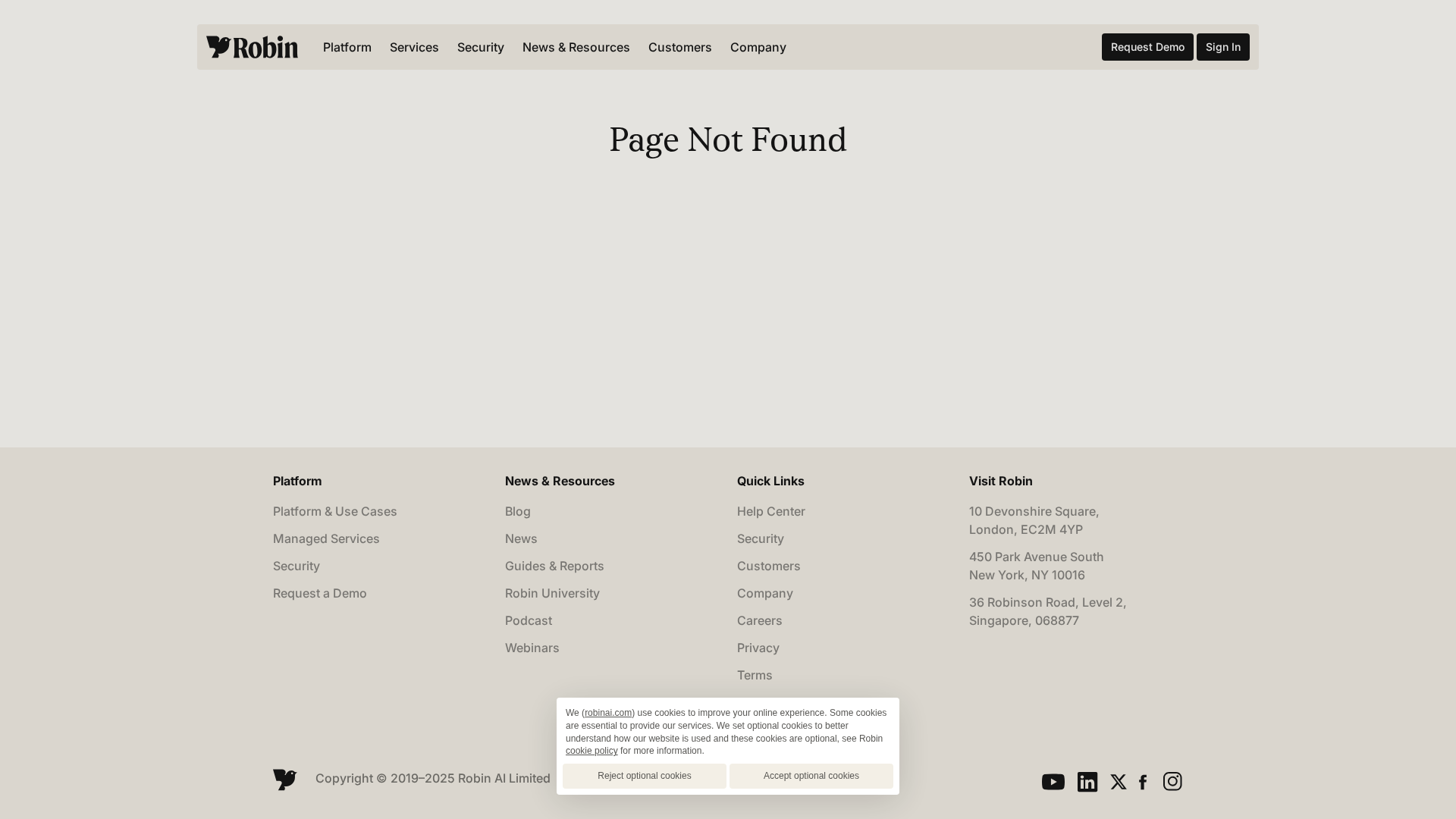This screenshot has height=819, width=1456.
Task: Open the Platform nav menu
Action: 347,47
